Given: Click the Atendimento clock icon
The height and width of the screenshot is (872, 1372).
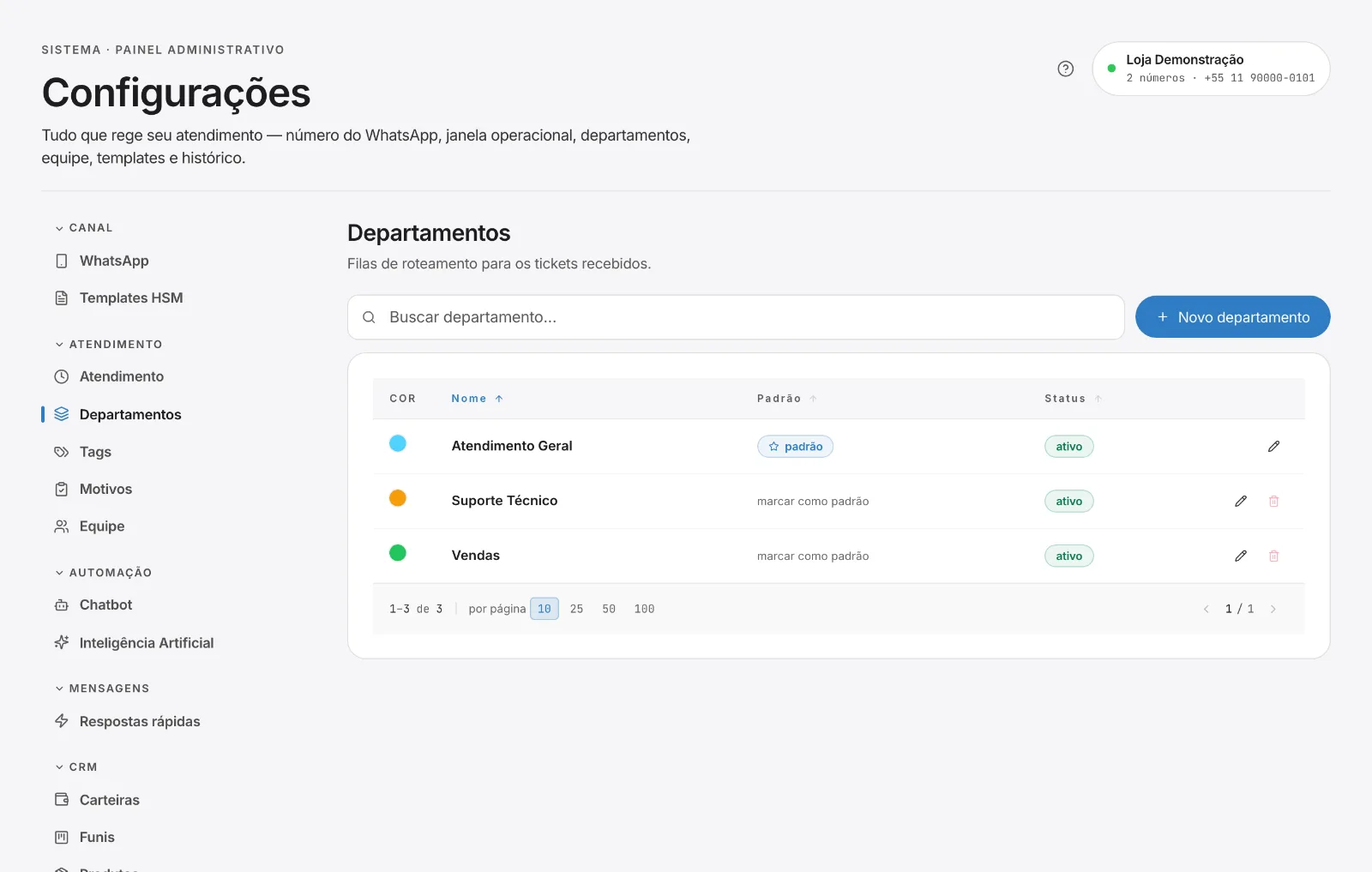Looking at the screenshot, I should point(62,376).
